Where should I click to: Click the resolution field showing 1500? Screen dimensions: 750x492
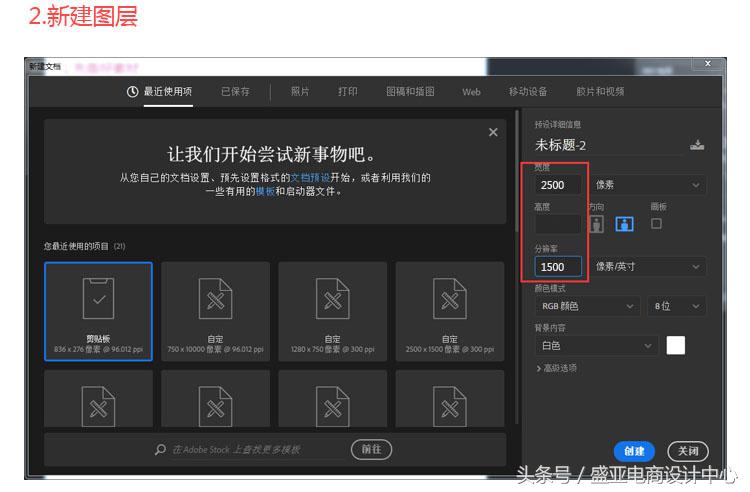558,267
